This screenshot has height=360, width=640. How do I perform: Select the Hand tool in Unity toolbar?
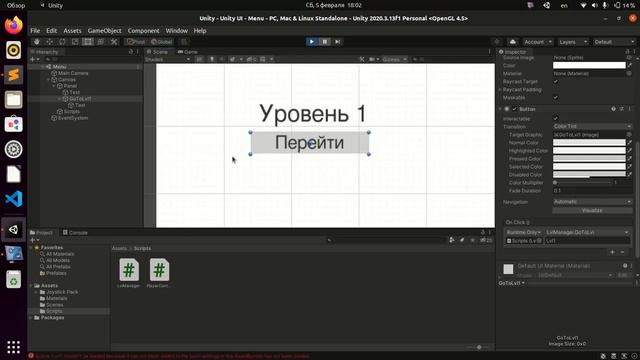click(x=37, y=42)
